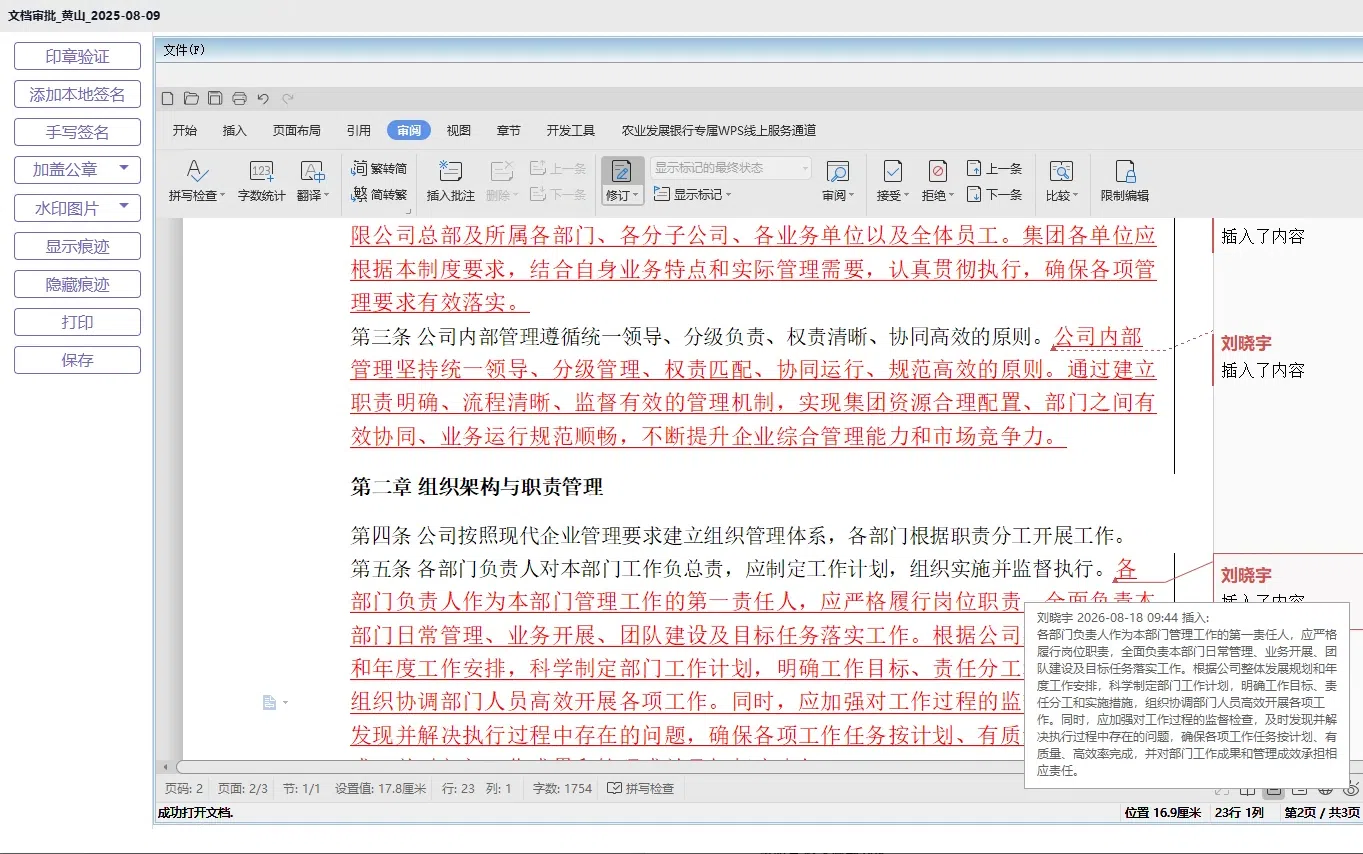This screenshot has width=1363, height=854.
Task: Click the heading 第二章 组织架构与职责管理
Action: point(477,487)
